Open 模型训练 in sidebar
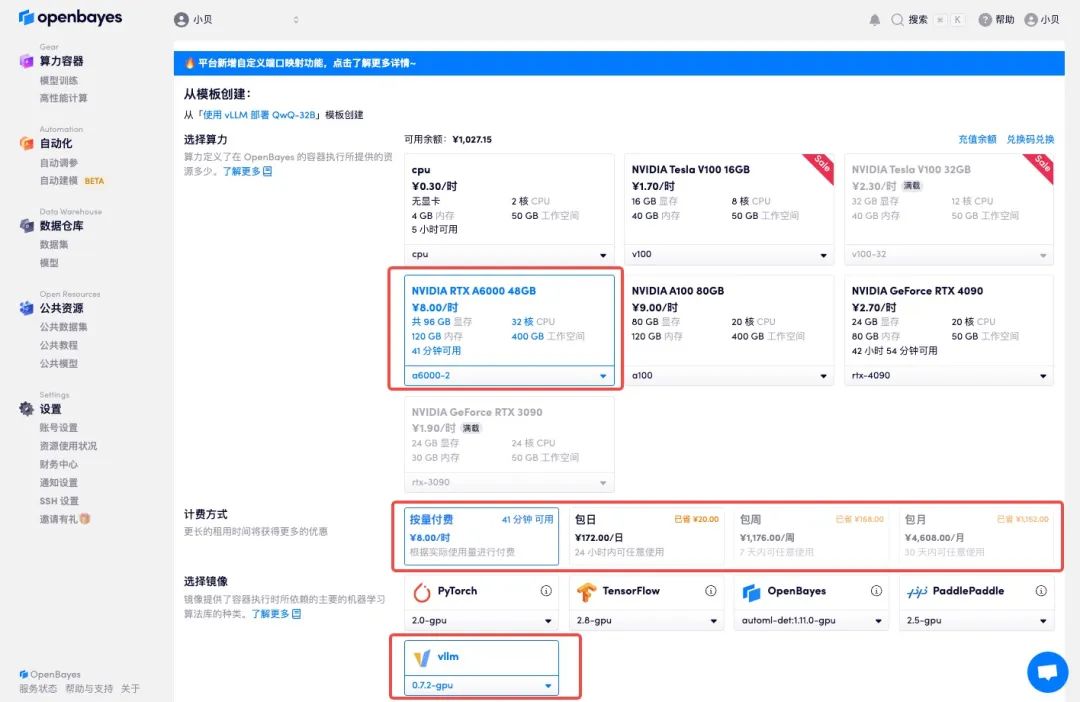This screenshot has height=702, width=1080. pos(59,81)
